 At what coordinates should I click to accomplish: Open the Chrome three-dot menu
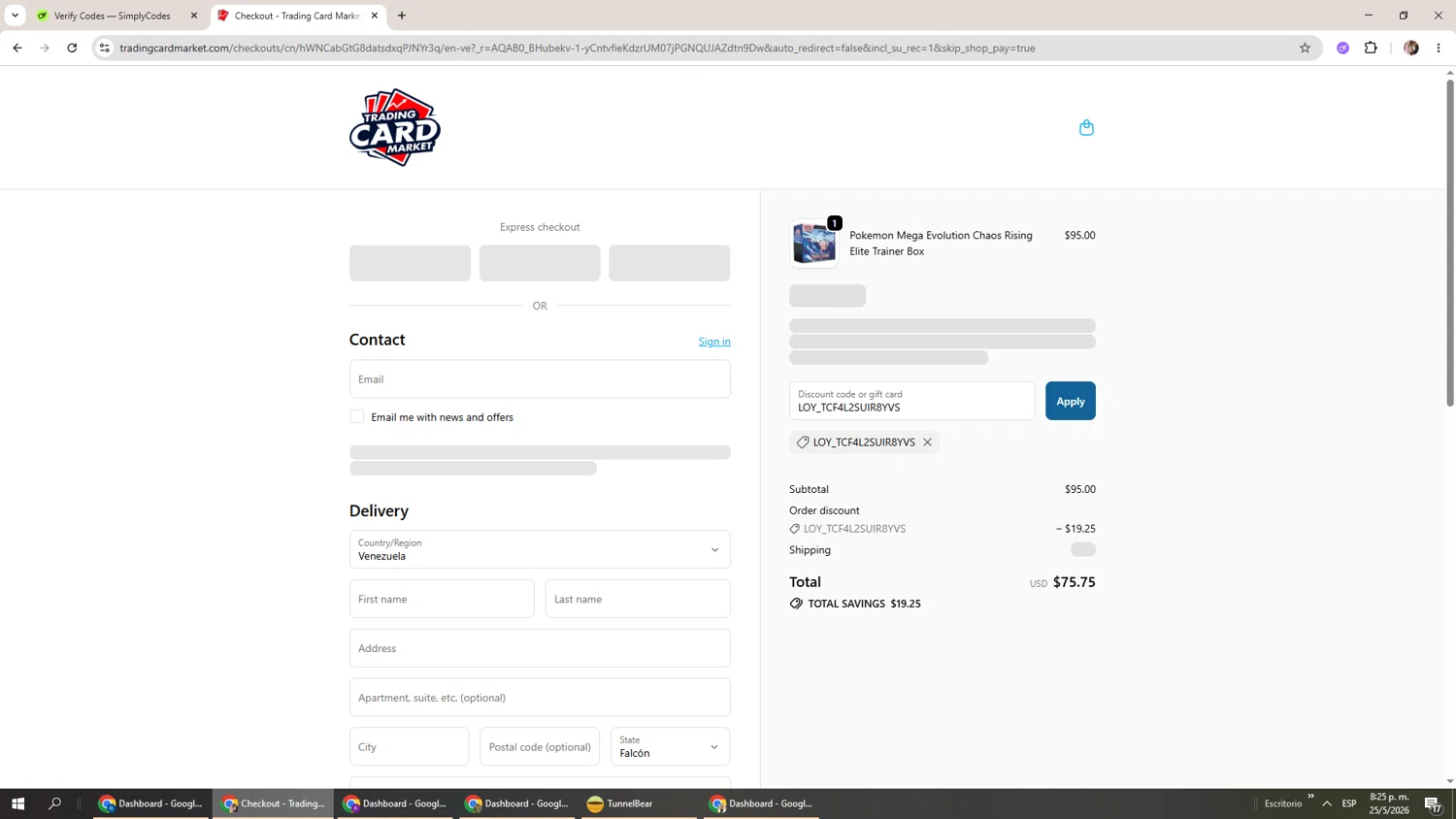point(1439,48)
